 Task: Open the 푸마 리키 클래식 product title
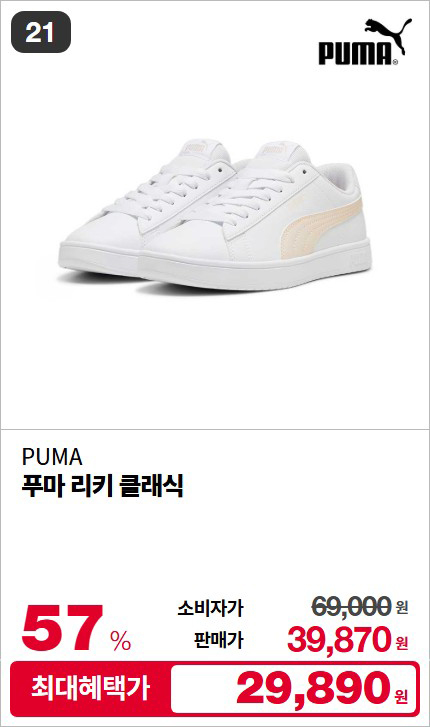(103, 486)
